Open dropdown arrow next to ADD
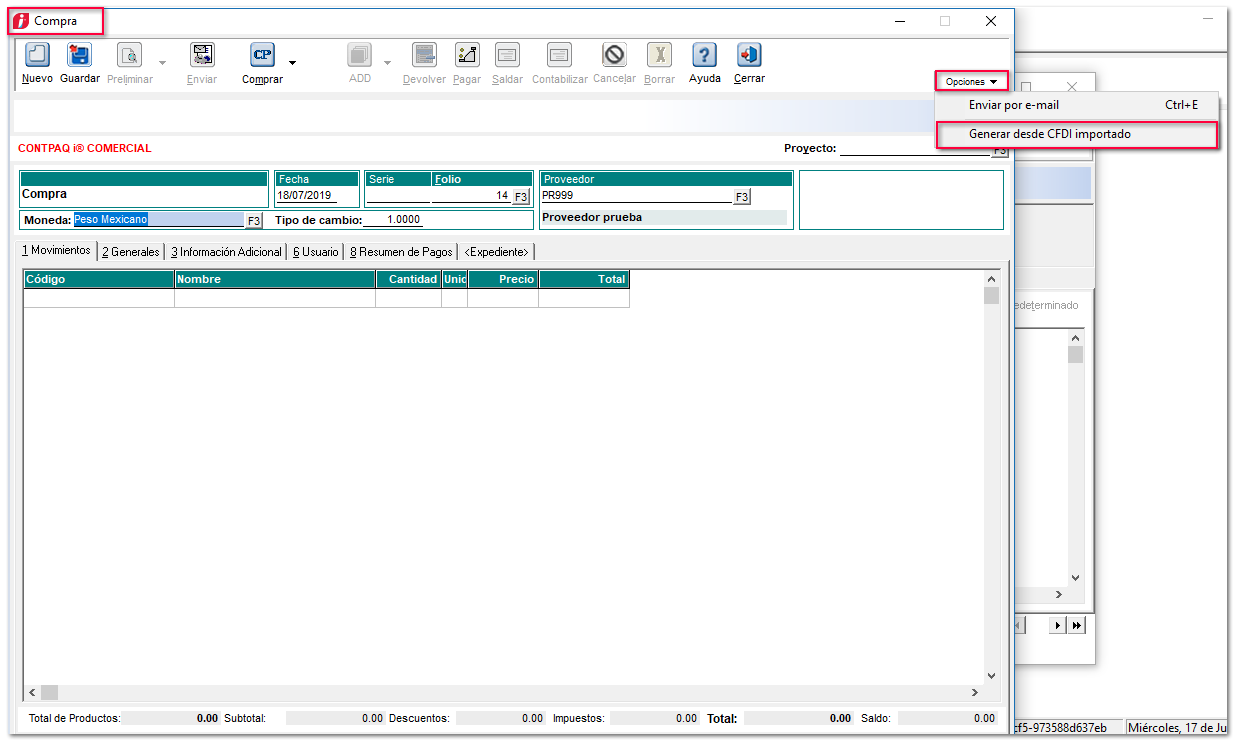1236x743 pixels. coord(388,62)
